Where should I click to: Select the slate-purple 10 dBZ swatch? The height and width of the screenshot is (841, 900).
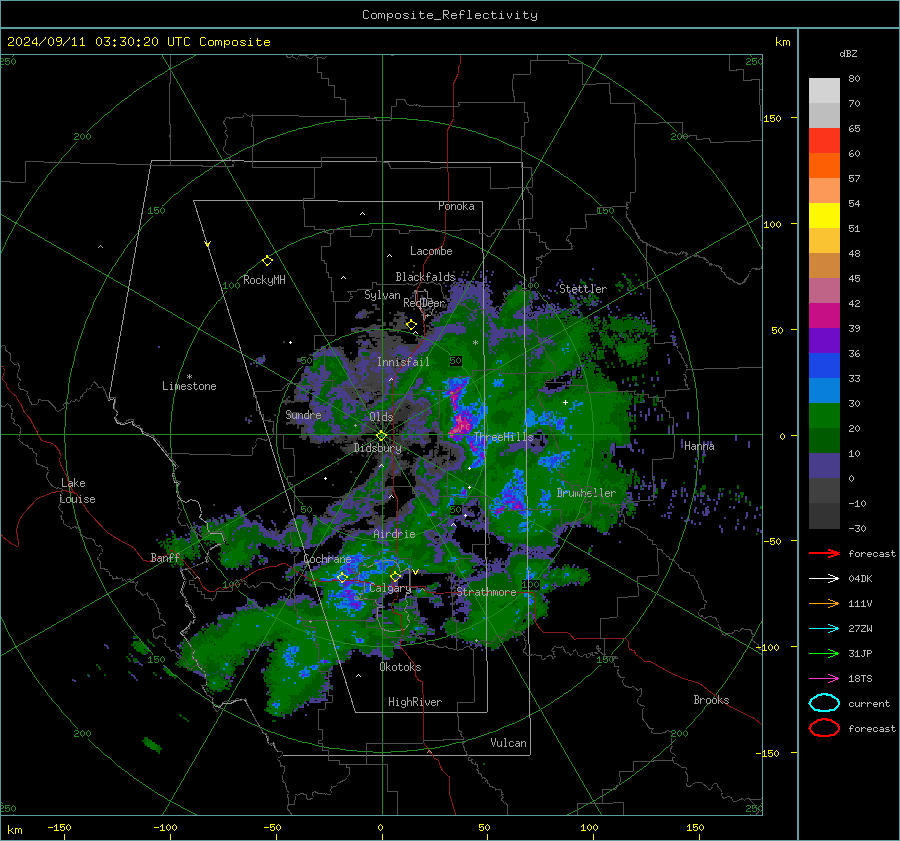[x=824, y=465]
